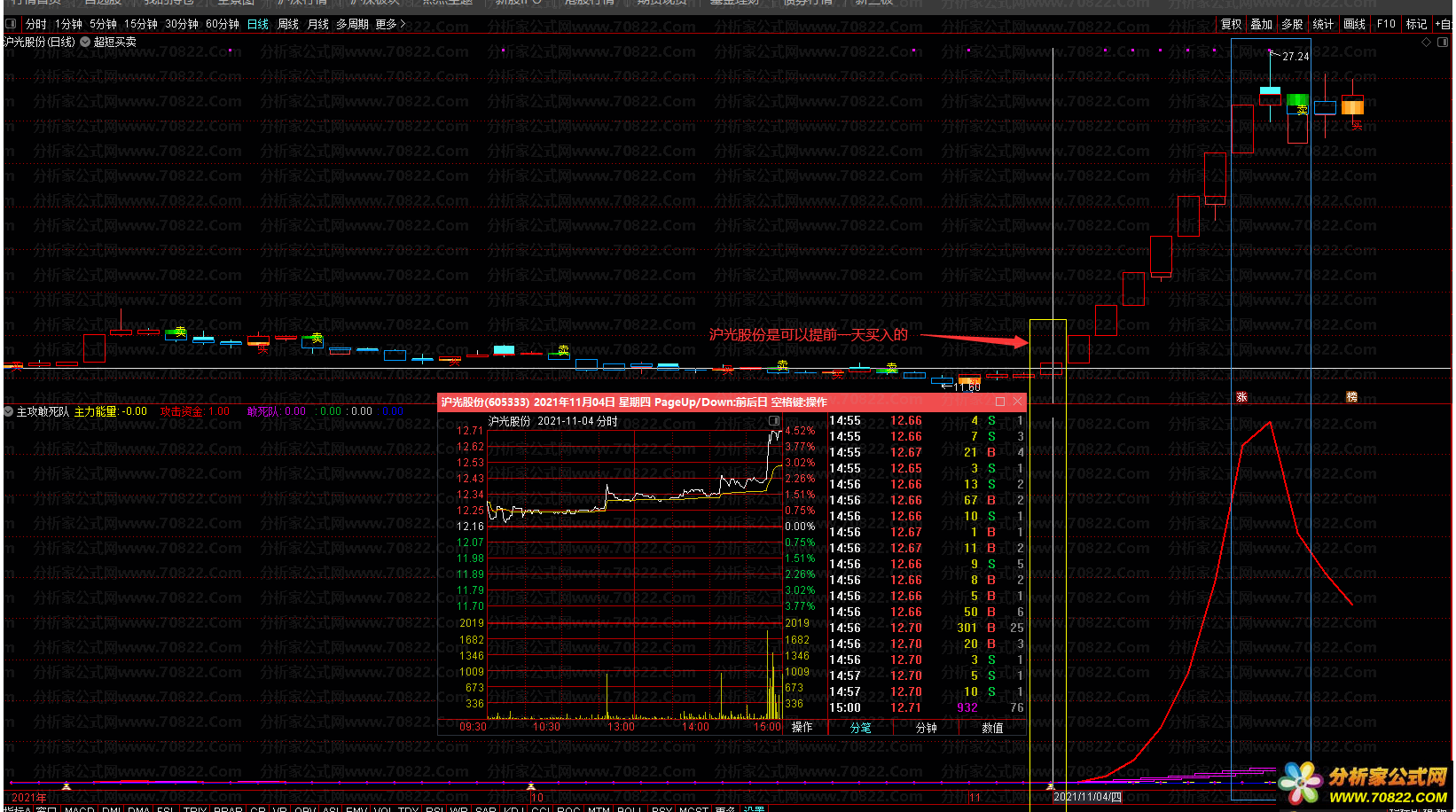Screen dimensions: 1456x812
Task: Open the 分笔 tab in popup
Action: (861, 728)
